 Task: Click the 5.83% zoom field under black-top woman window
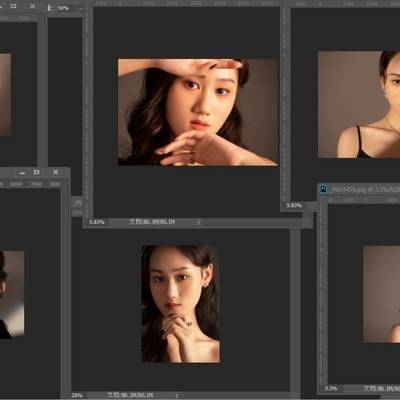pyautogui.click(x=294, y=205)
